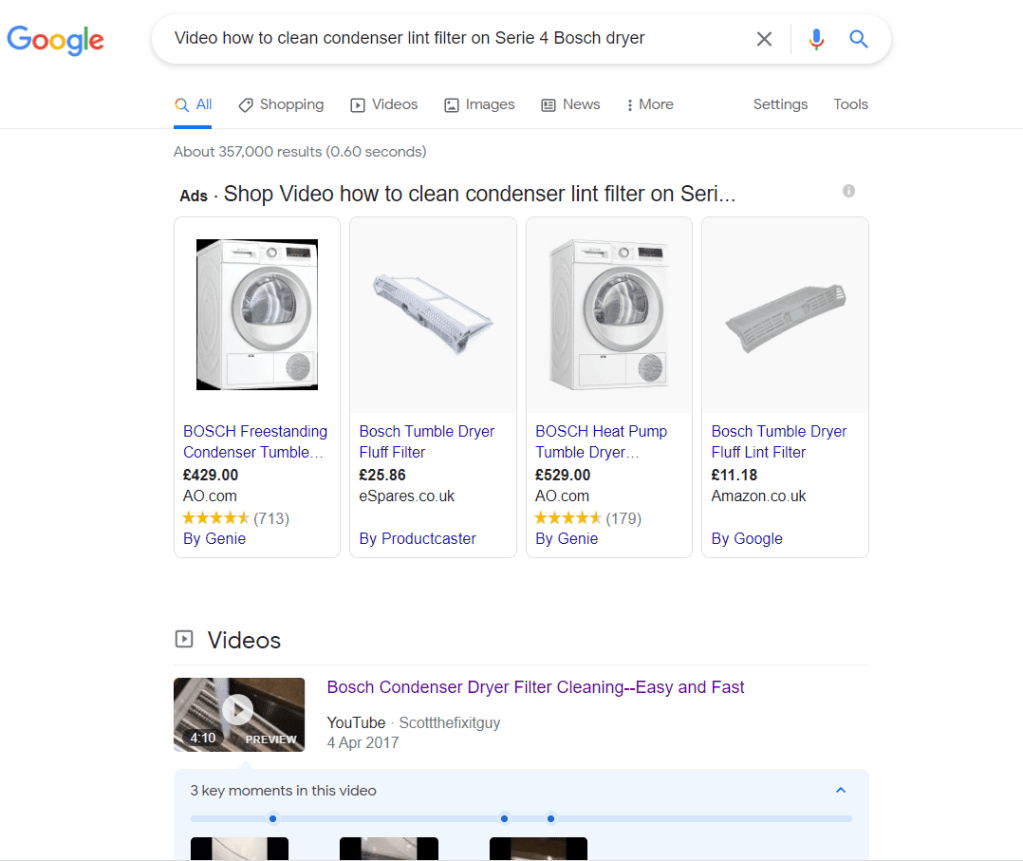This screenshot has width=1023, height=861.
Task: Clear the search box with the X icon
Action: point(764,39)
